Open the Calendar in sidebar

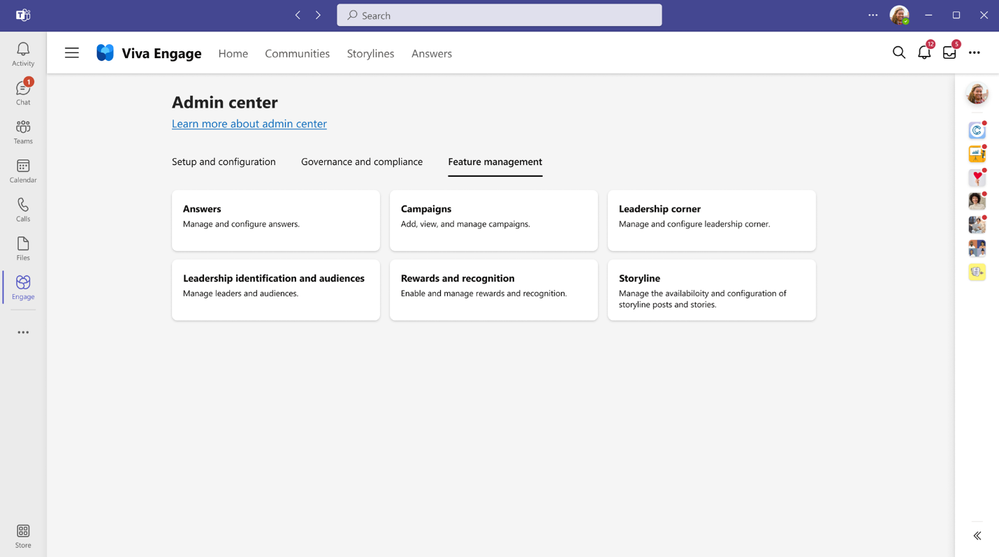(23, 170)
